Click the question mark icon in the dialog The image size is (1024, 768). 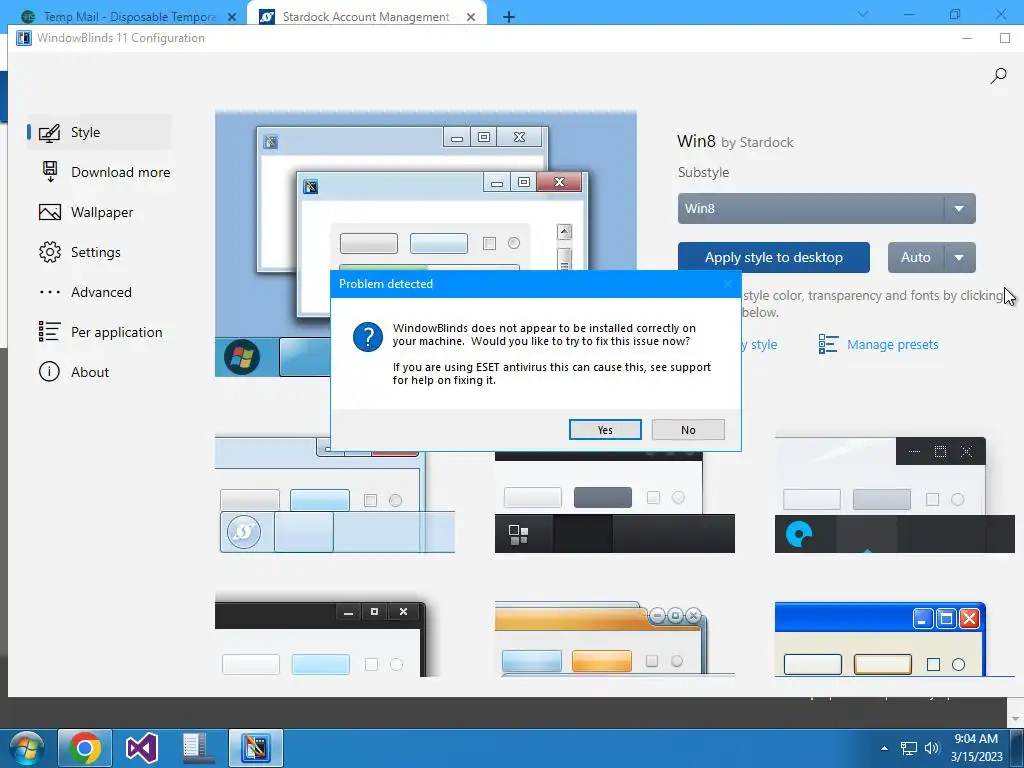point(368,336)
